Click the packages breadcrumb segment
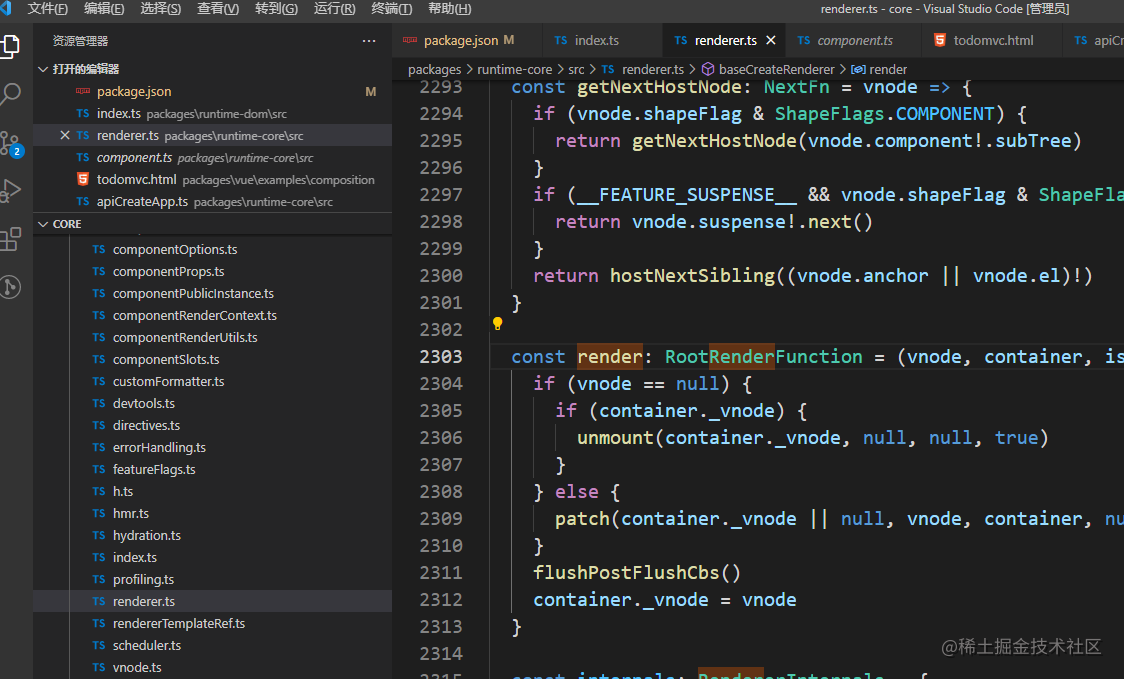This screenshot has height=679, width=1124. pos(434,70)
